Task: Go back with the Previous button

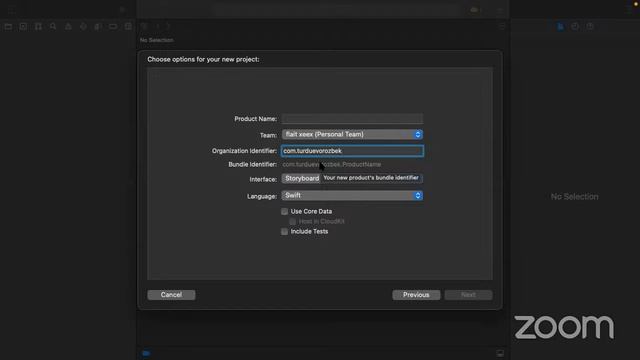Action: 416,295
